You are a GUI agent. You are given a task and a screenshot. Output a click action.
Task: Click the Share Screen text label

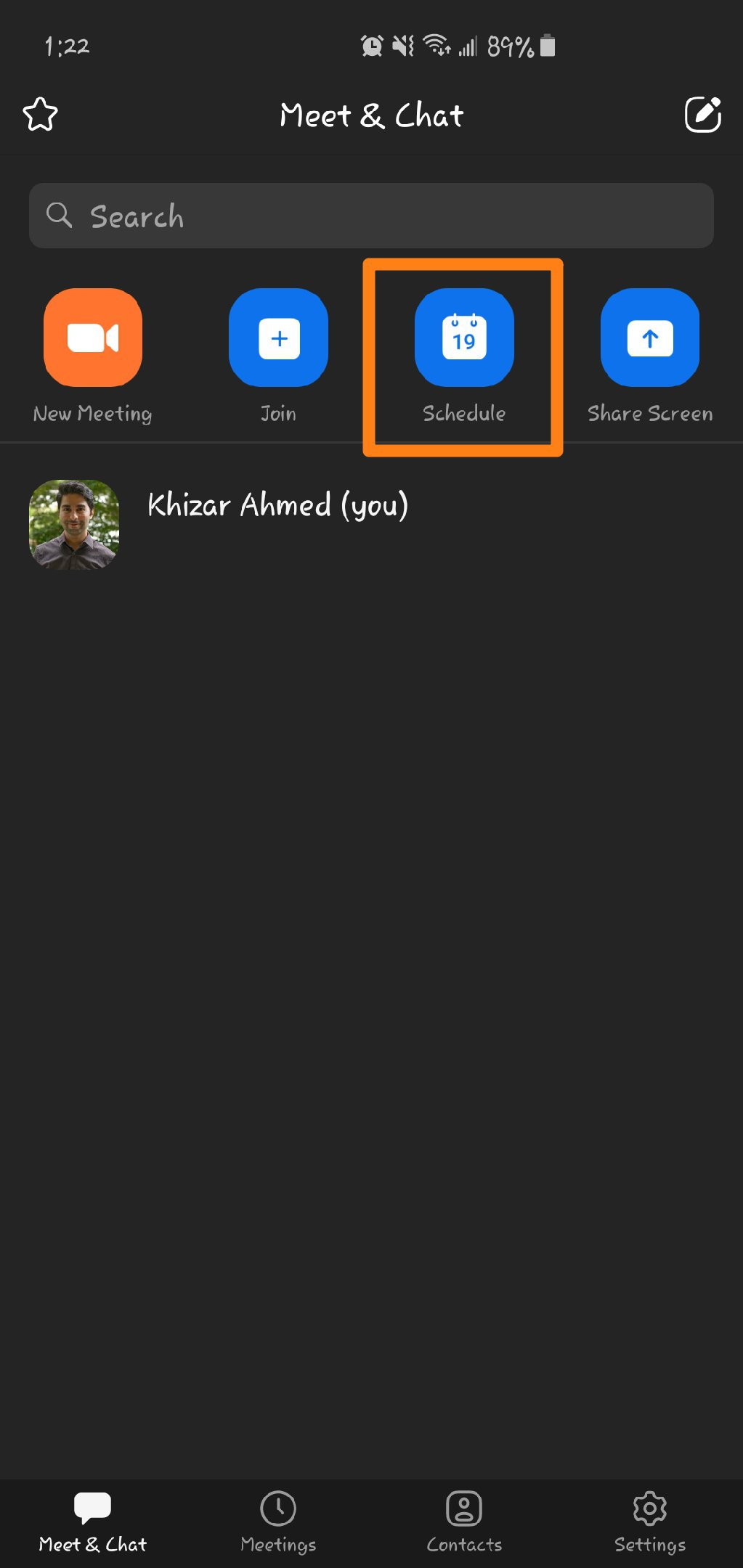650,414
